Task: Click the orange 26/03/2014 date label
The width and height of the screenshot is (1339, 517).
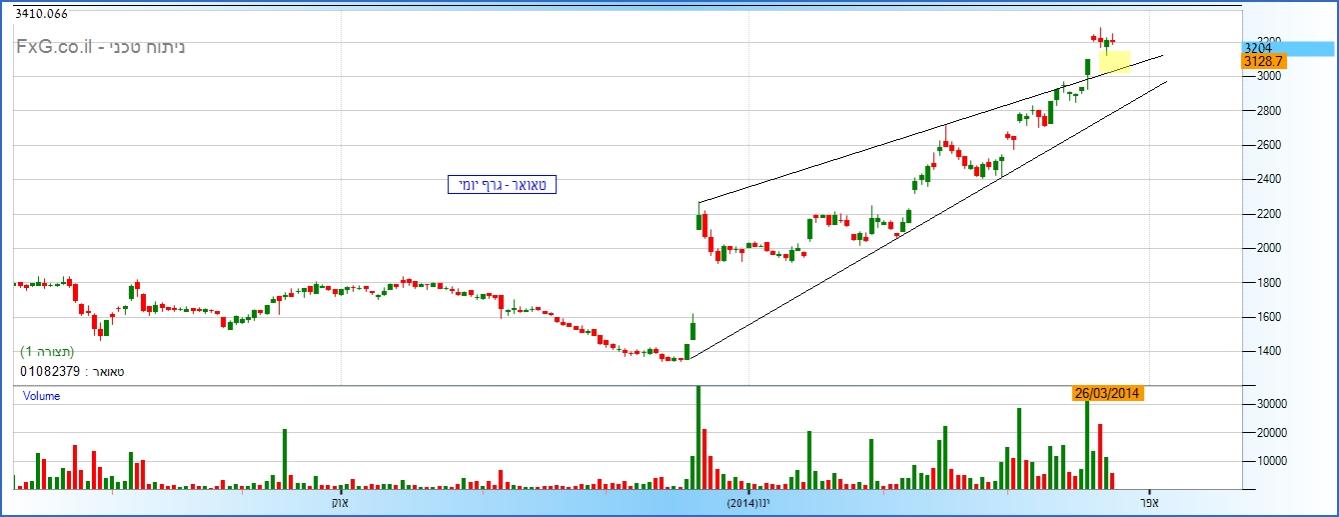Action: click(1107, 393)
